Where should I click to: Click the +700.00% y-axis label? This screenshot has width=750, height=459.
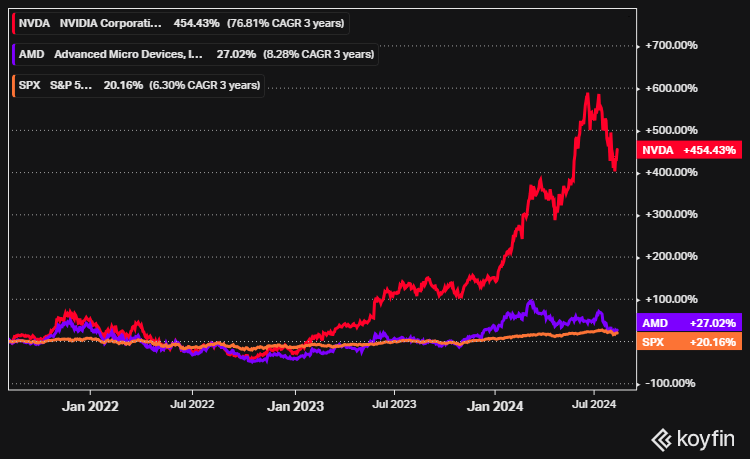672,46
